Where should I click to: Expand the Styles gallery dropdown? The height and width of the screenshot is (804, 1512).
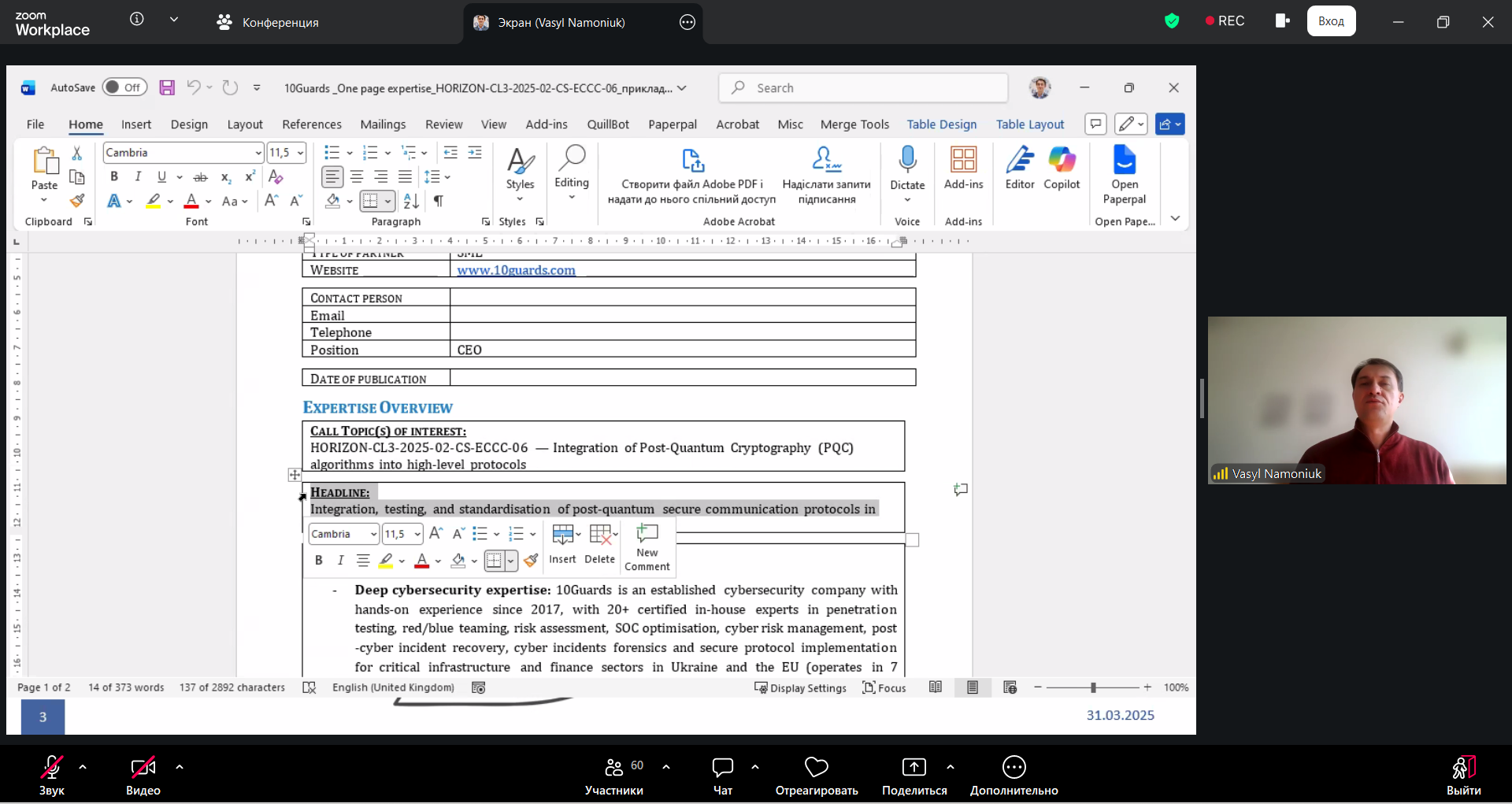[x=520, y=199]
